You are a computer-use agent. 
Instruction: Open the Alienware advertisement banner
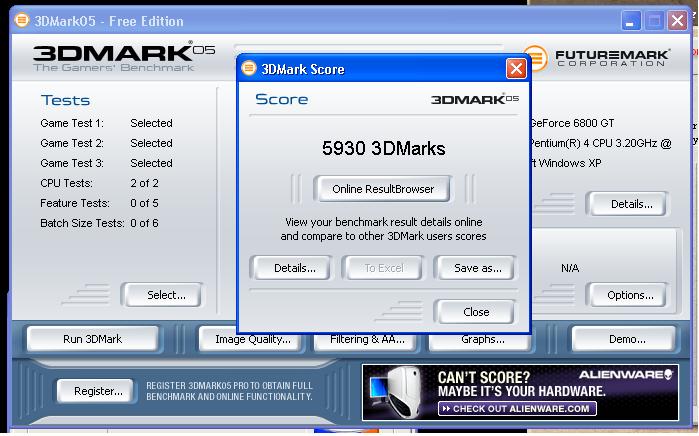pyautogui.click(x=520, y=392)
